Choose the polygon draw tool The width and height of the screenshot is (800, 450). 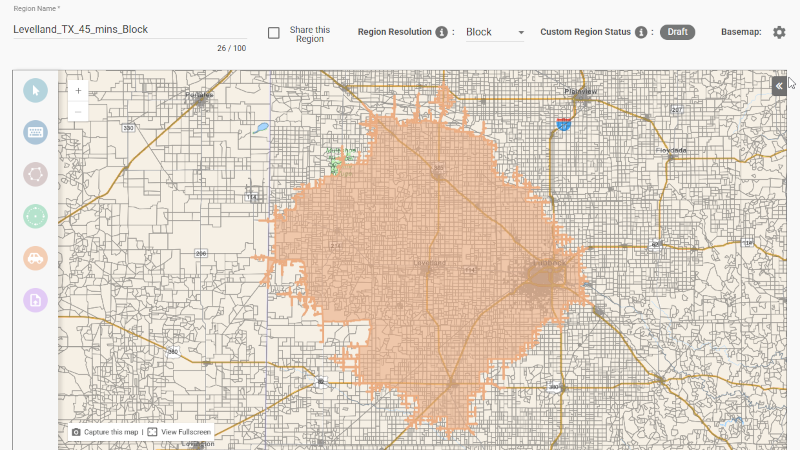36,174
